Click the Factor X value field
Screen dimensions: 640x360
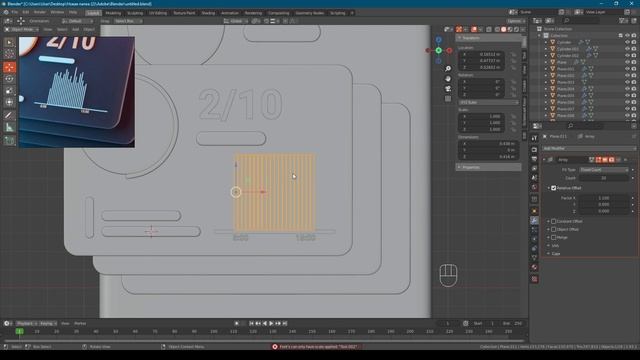tap(604, 198)
